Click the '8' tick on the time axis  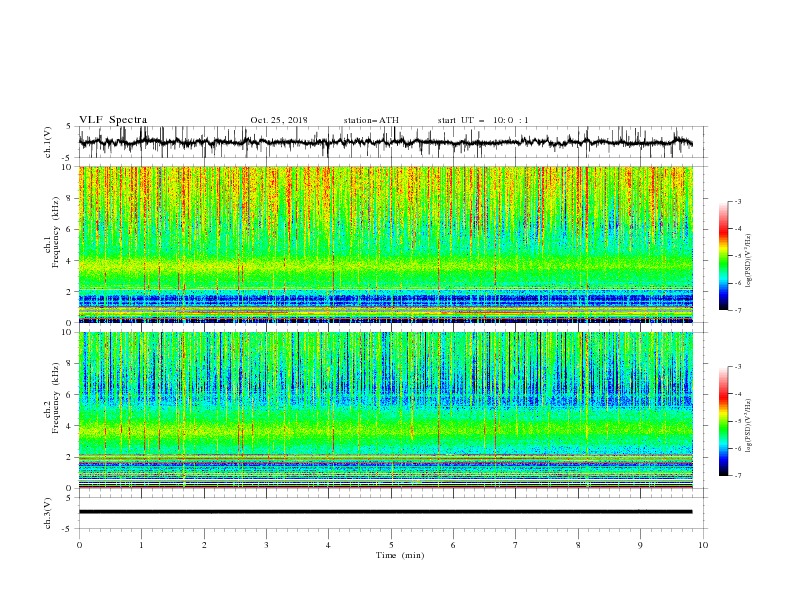tap(578, 545)
